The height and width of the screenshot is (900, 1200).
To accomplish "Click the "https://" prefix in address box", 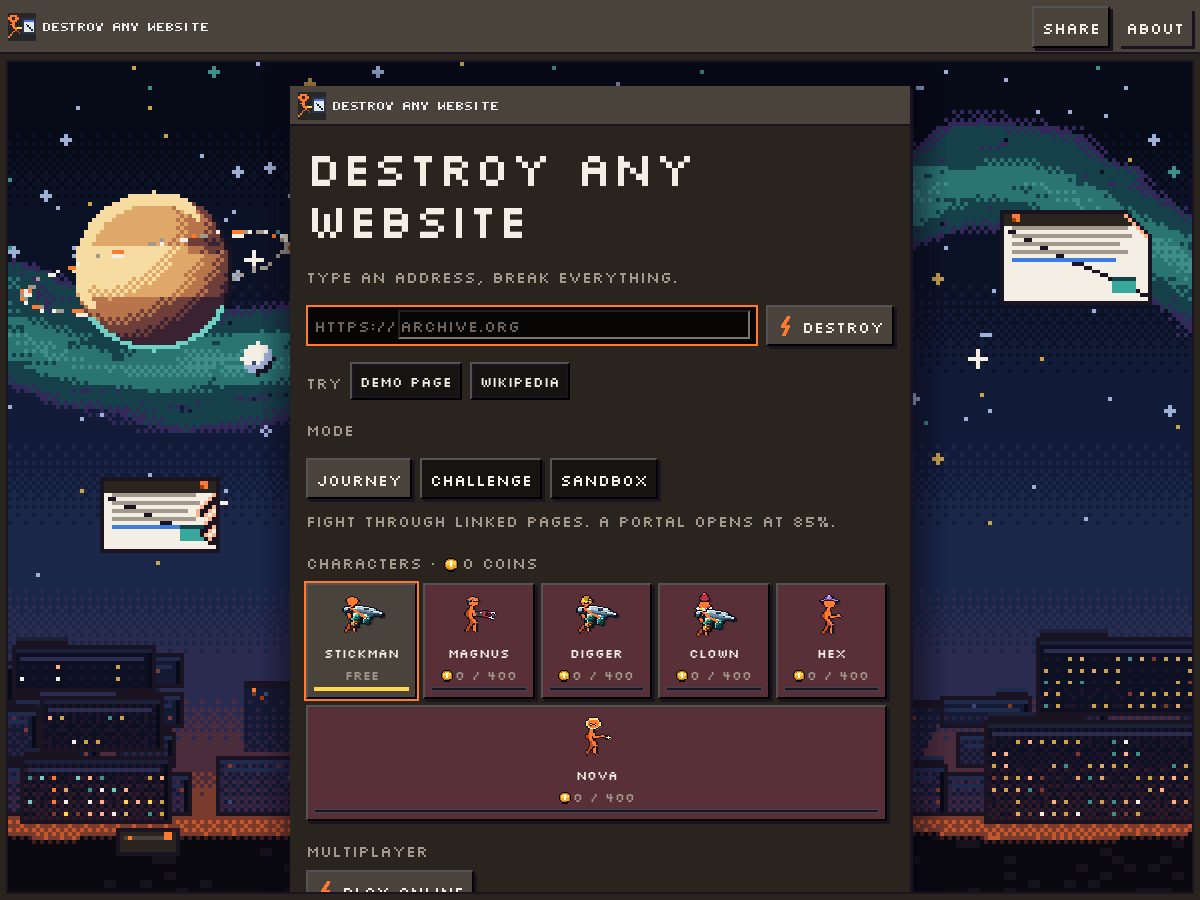I will (355, 326).
